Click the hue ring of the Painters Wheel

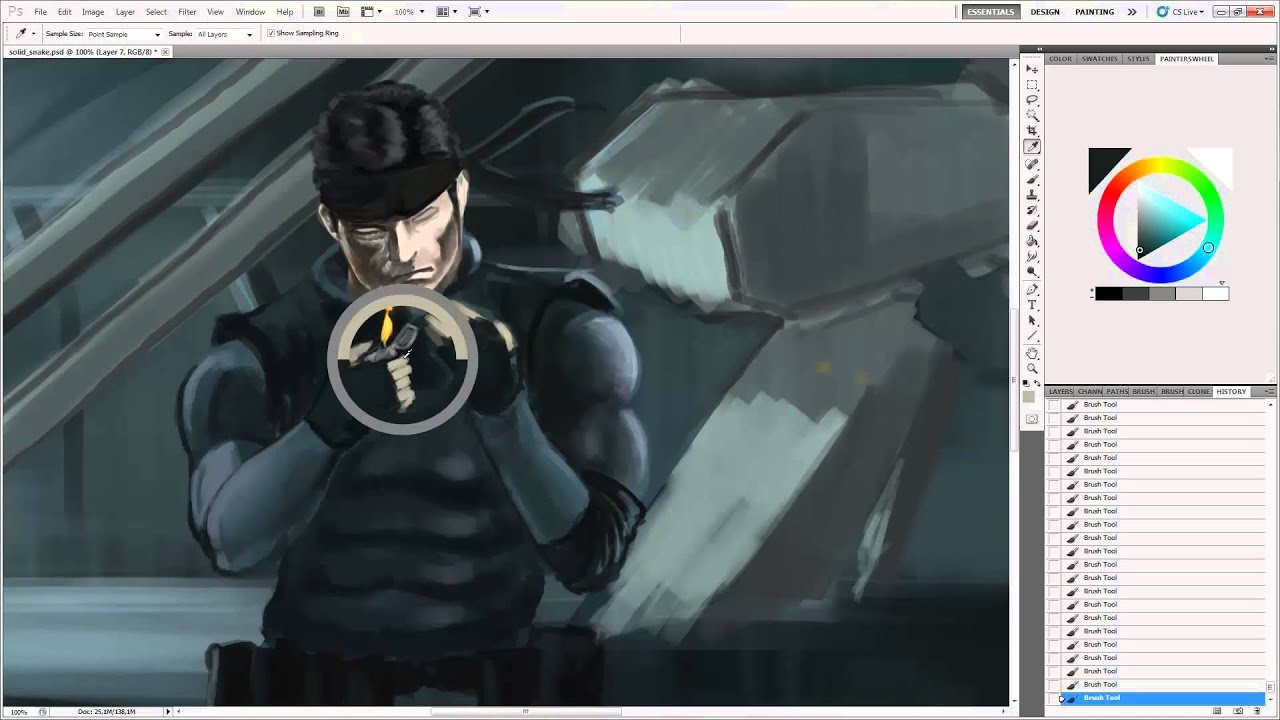1160,165
